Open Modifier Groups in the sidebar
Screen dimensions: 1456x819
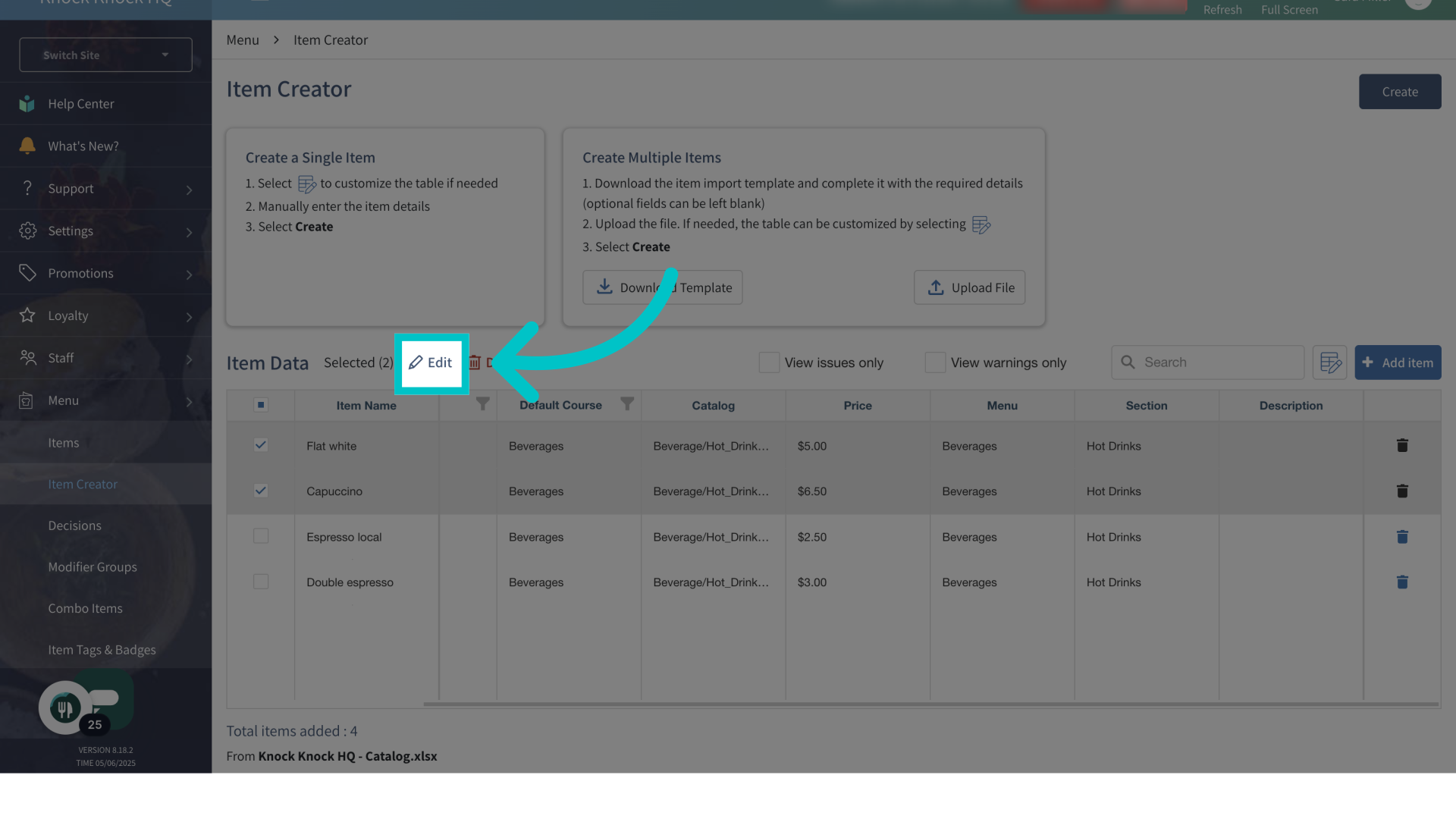93,566
